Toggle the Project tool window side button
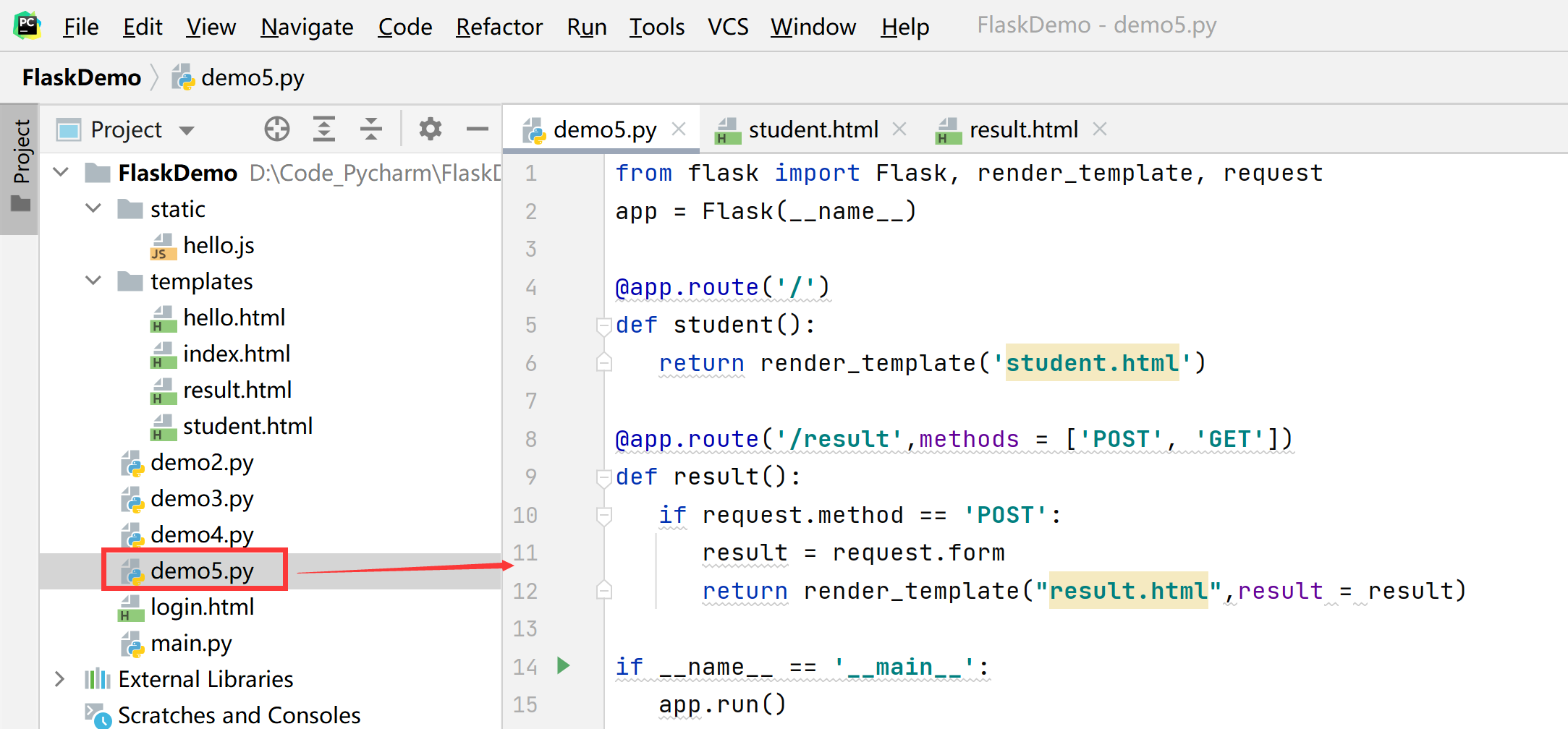The image size is (1568, 729). (x=20, y=168)
